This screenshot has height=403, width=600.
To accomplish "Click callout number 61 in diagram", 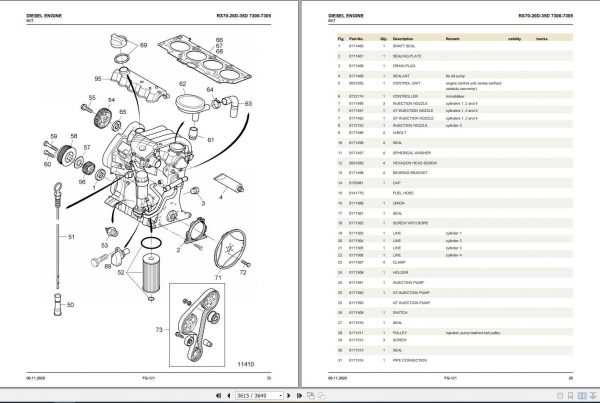I will pyautogui.click(x=211, y=140).
